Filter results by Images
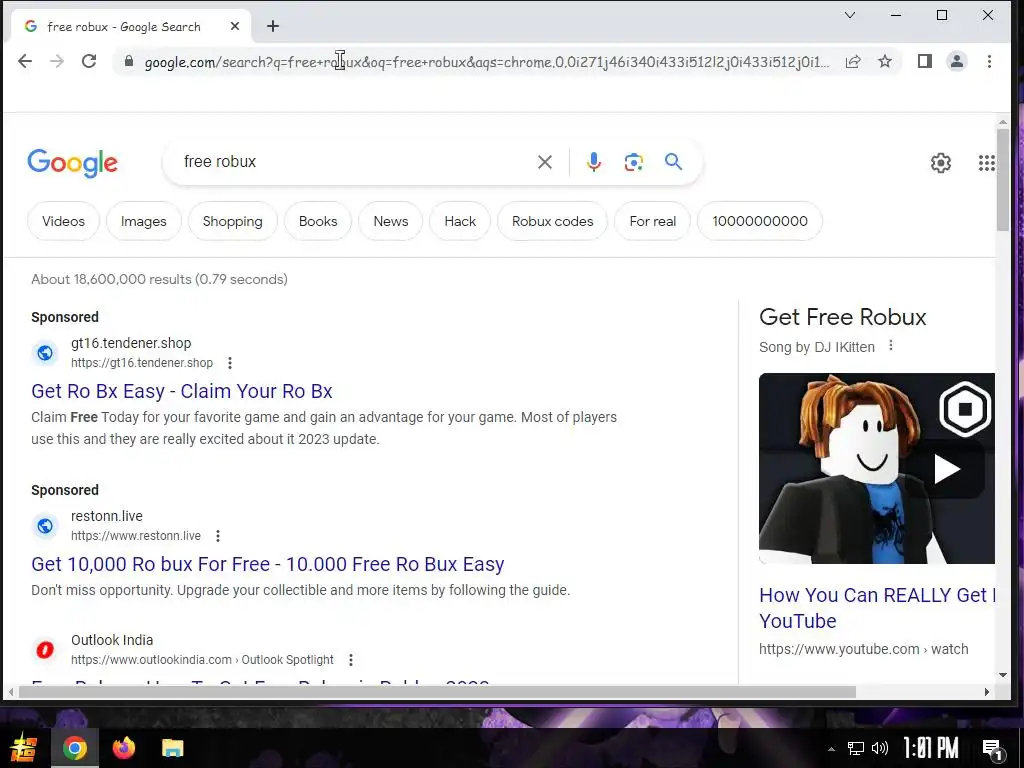 click(x=144, y=221)
